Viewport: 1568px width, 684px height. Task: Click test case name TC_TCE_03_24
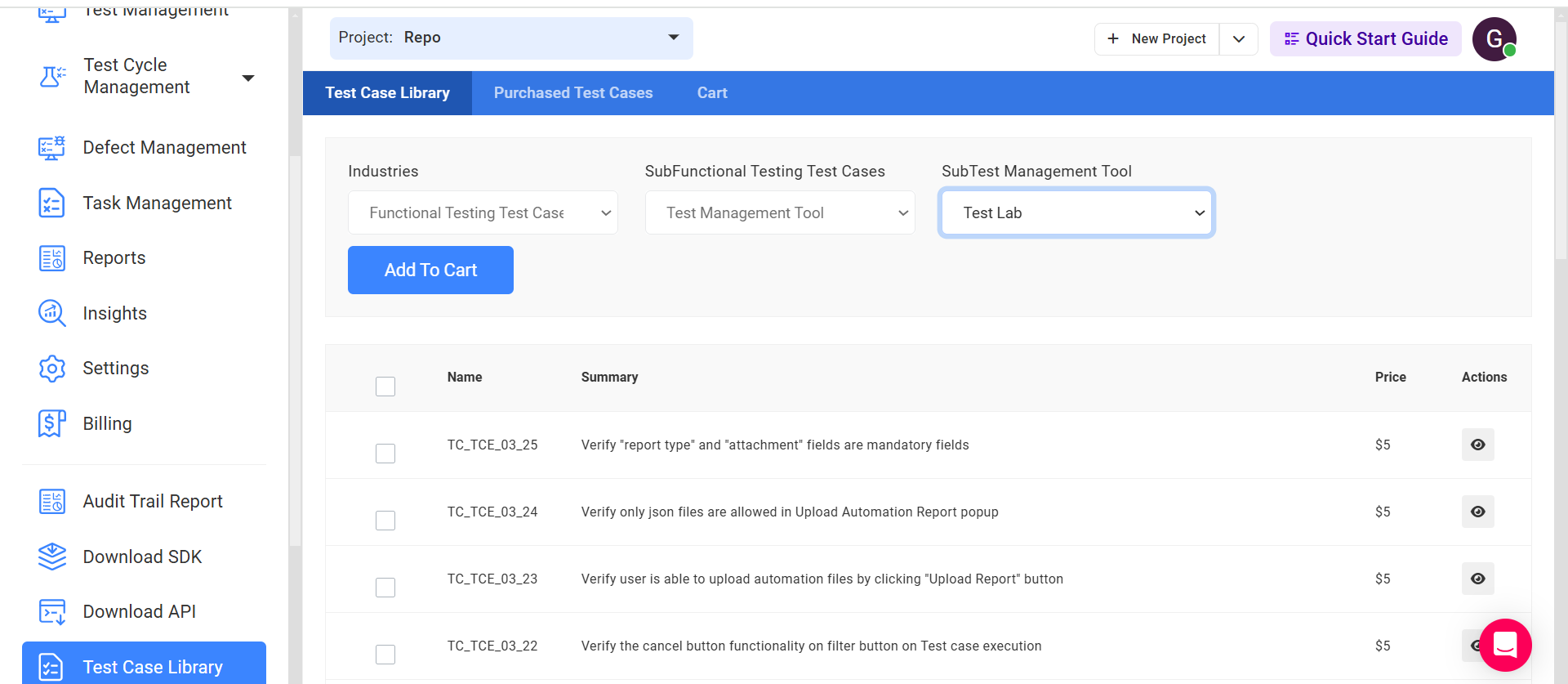(x=492, y=512)
